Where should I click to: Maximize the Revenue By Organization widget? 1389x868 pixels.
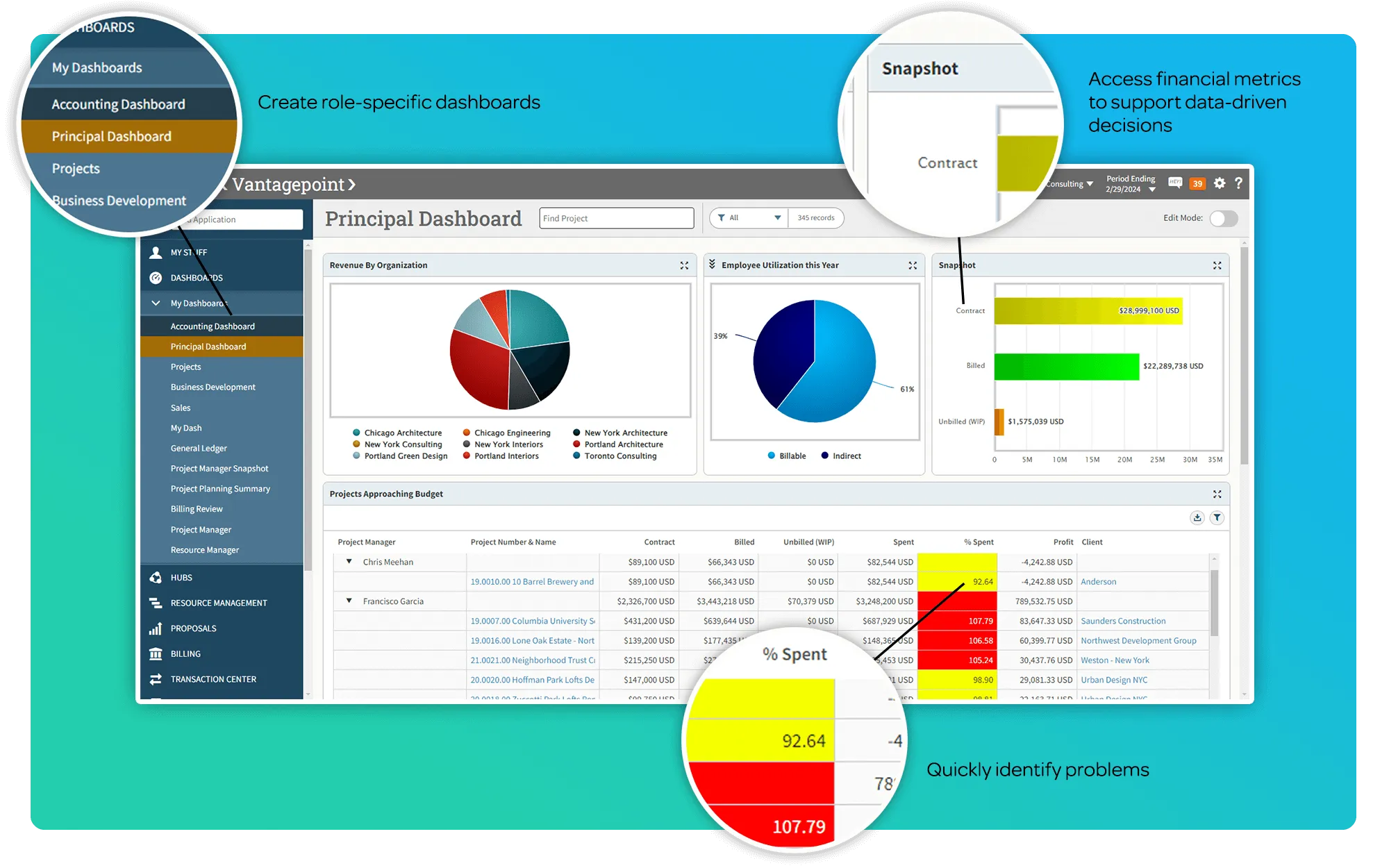coord(684,265)
